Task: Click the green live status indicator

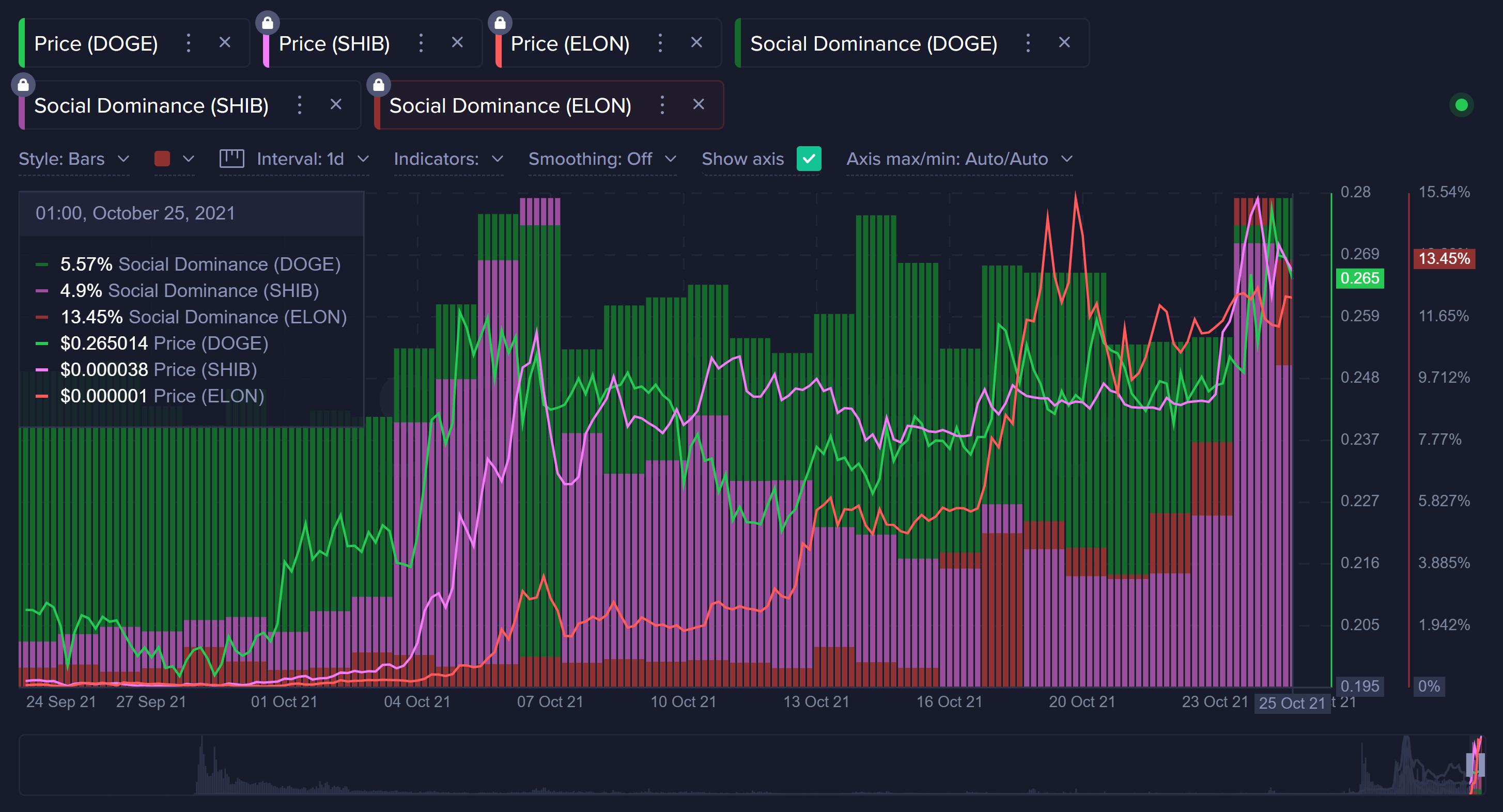Action: 1461,105
